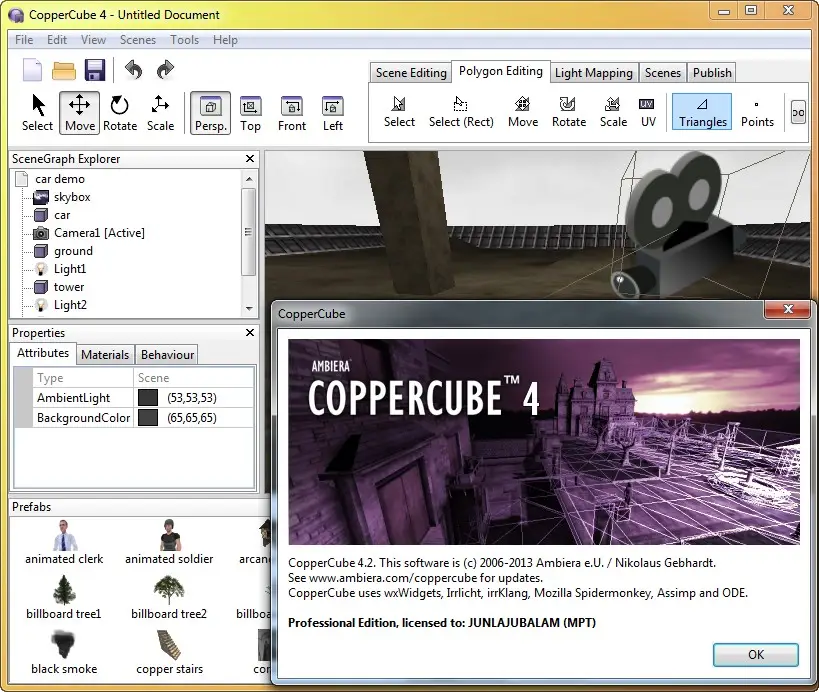The image size is (819, 692).
Task: Open the View menu
Action: 93,40
